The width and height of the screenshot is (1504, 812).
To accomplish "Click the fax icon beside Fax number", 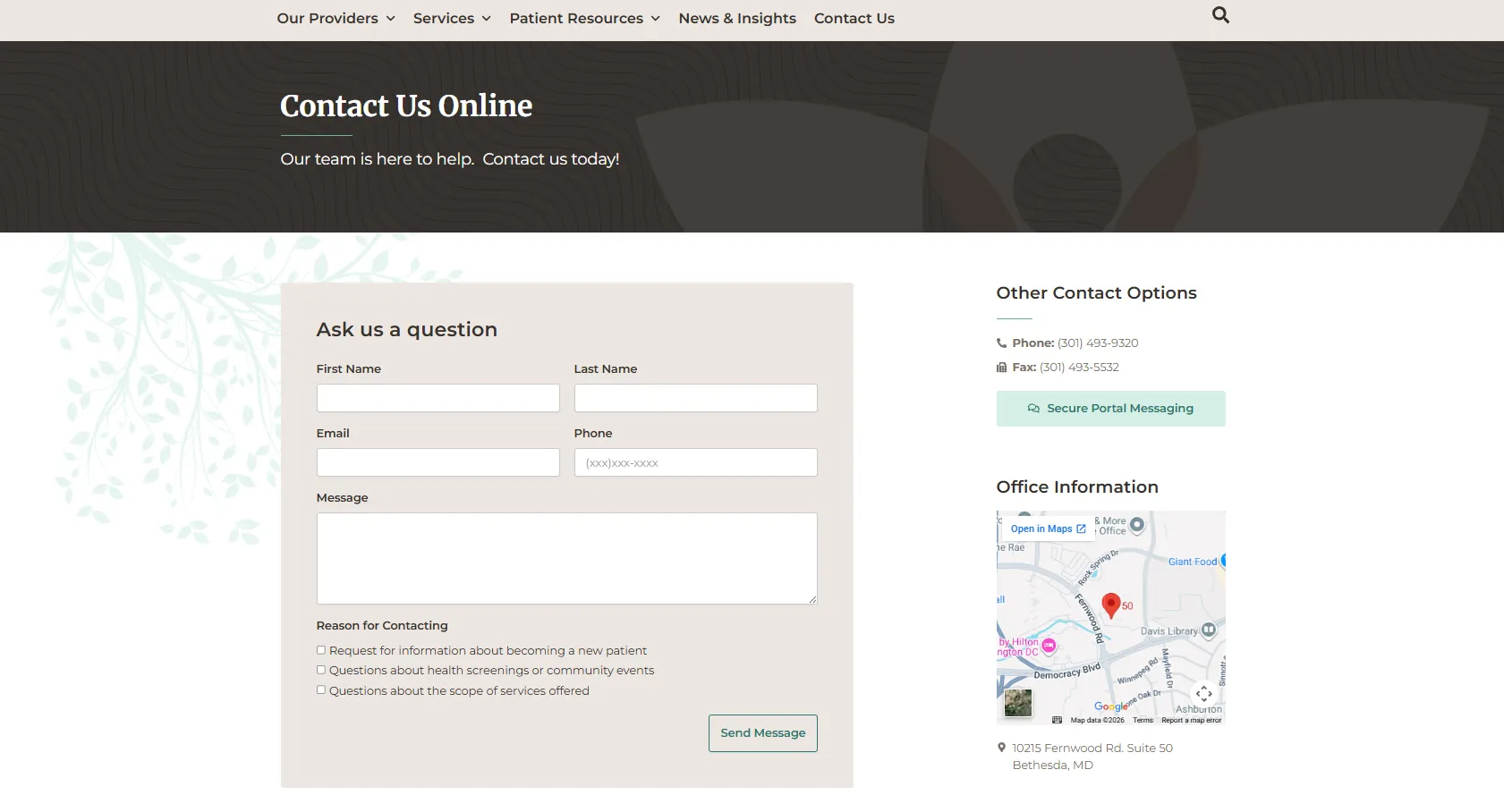I will click(x=1001, y=368).
